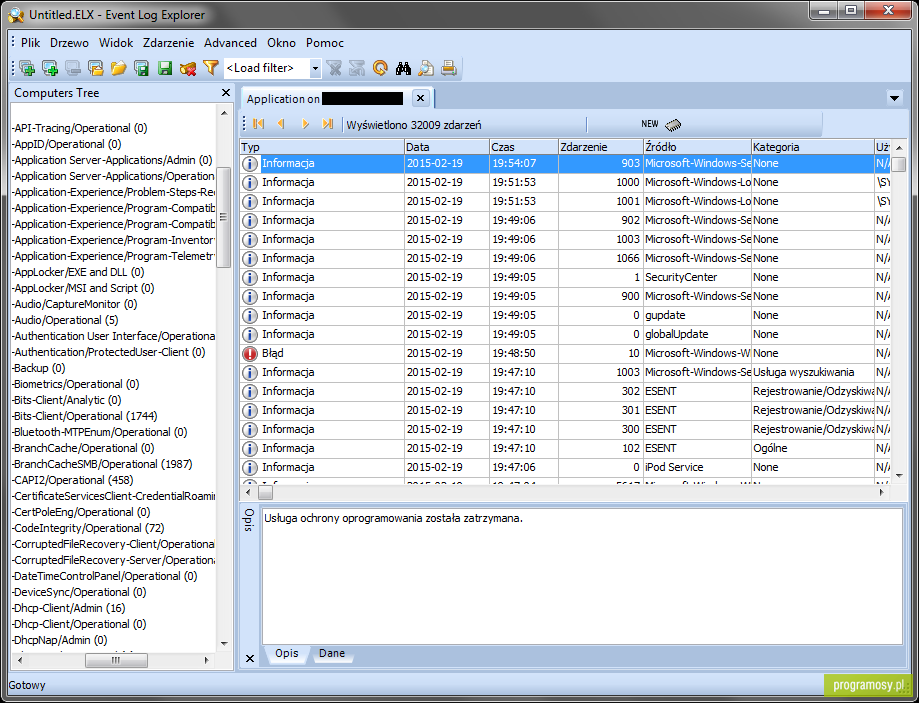Click the green floppy save icon

click(x=165, y=68)
